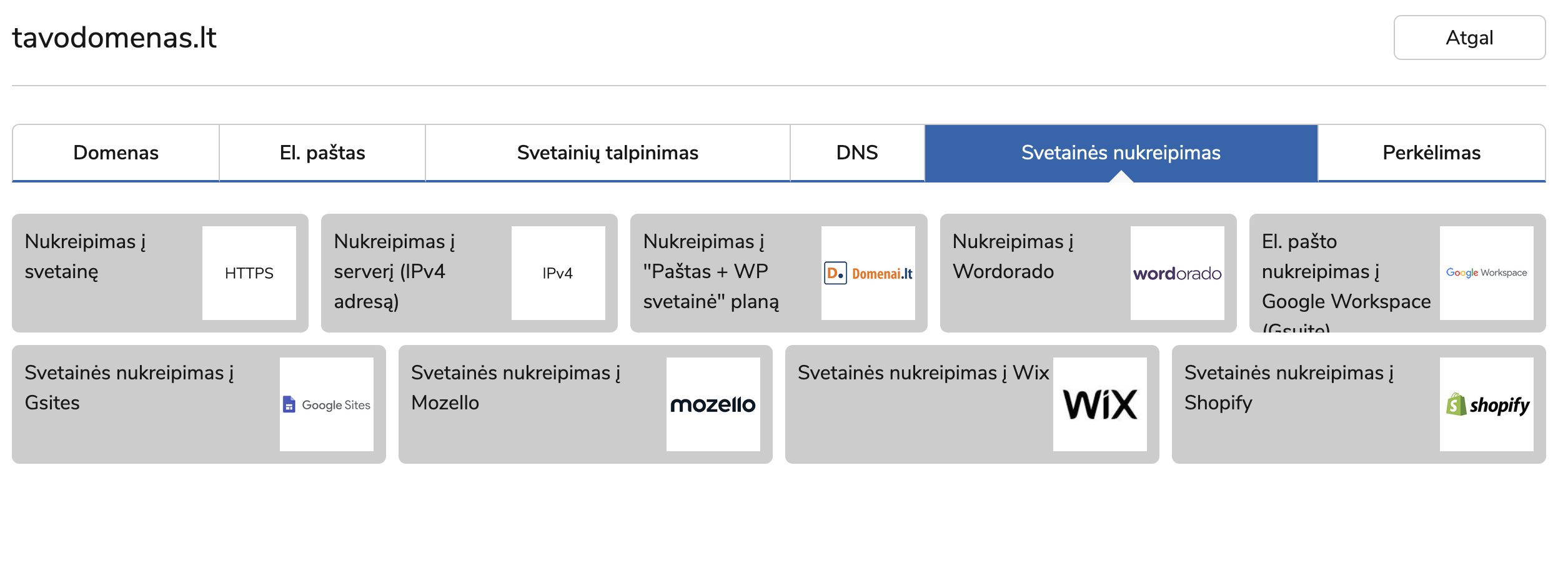
Task: Select the DNS tab
Action: click(857, 153)
